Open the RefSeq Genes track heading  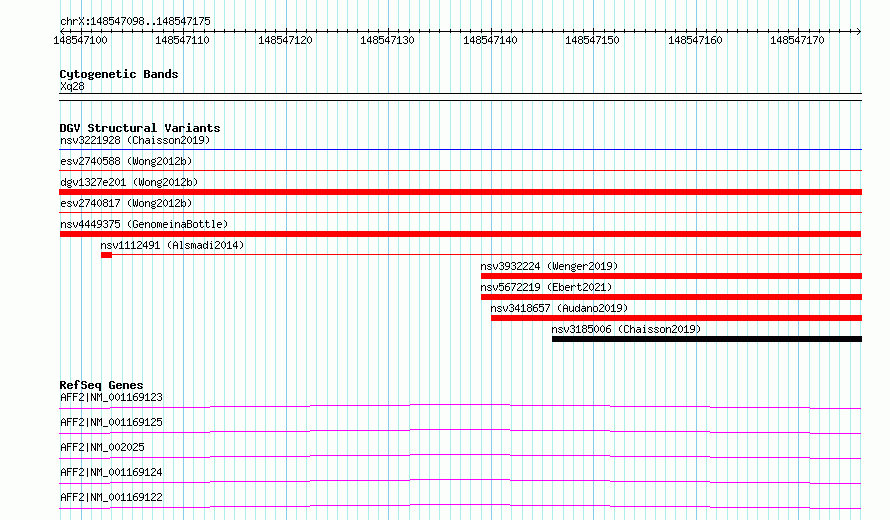[101, 385]
